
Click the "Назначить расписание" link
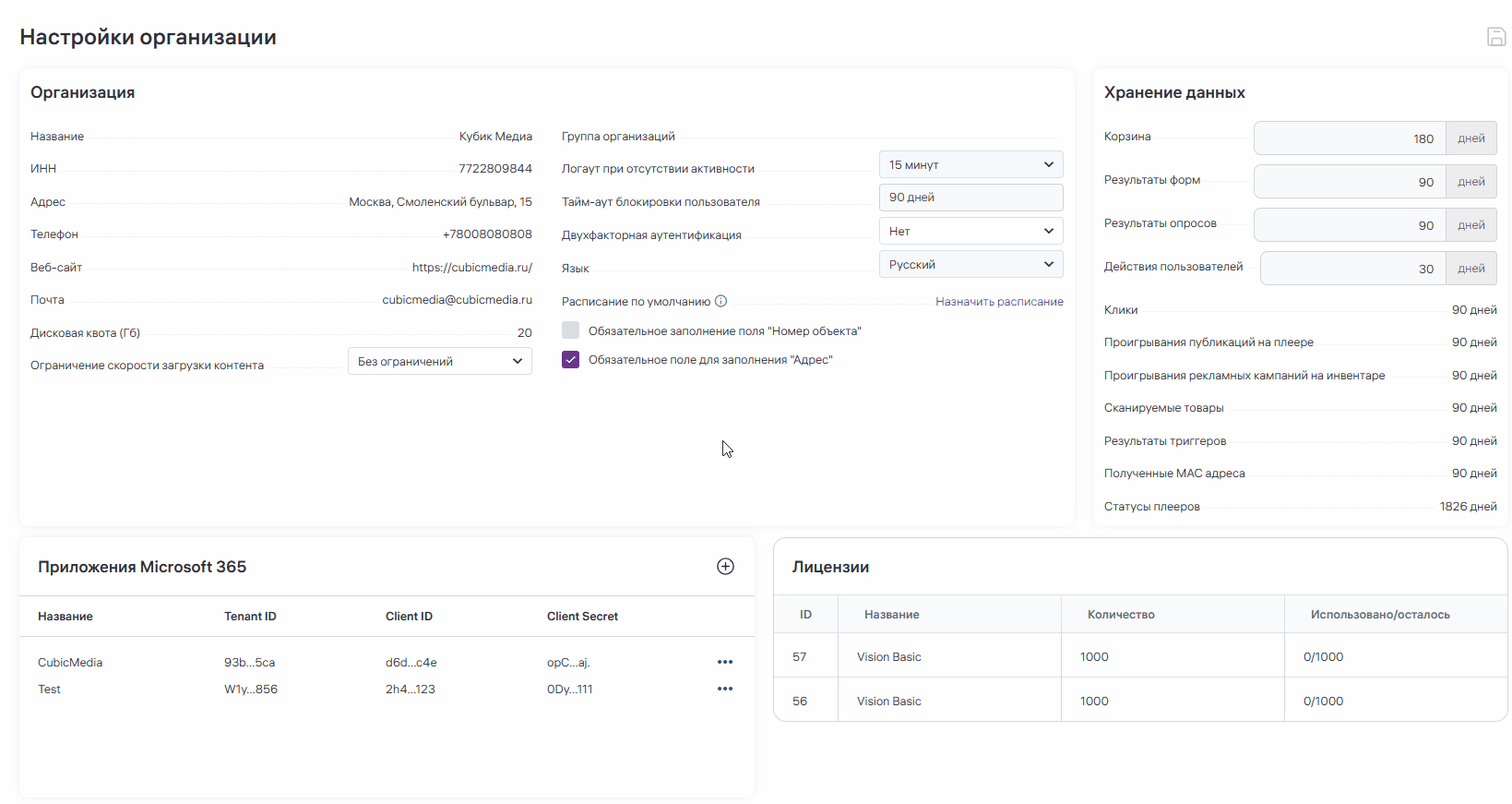(x=999, y=302)
